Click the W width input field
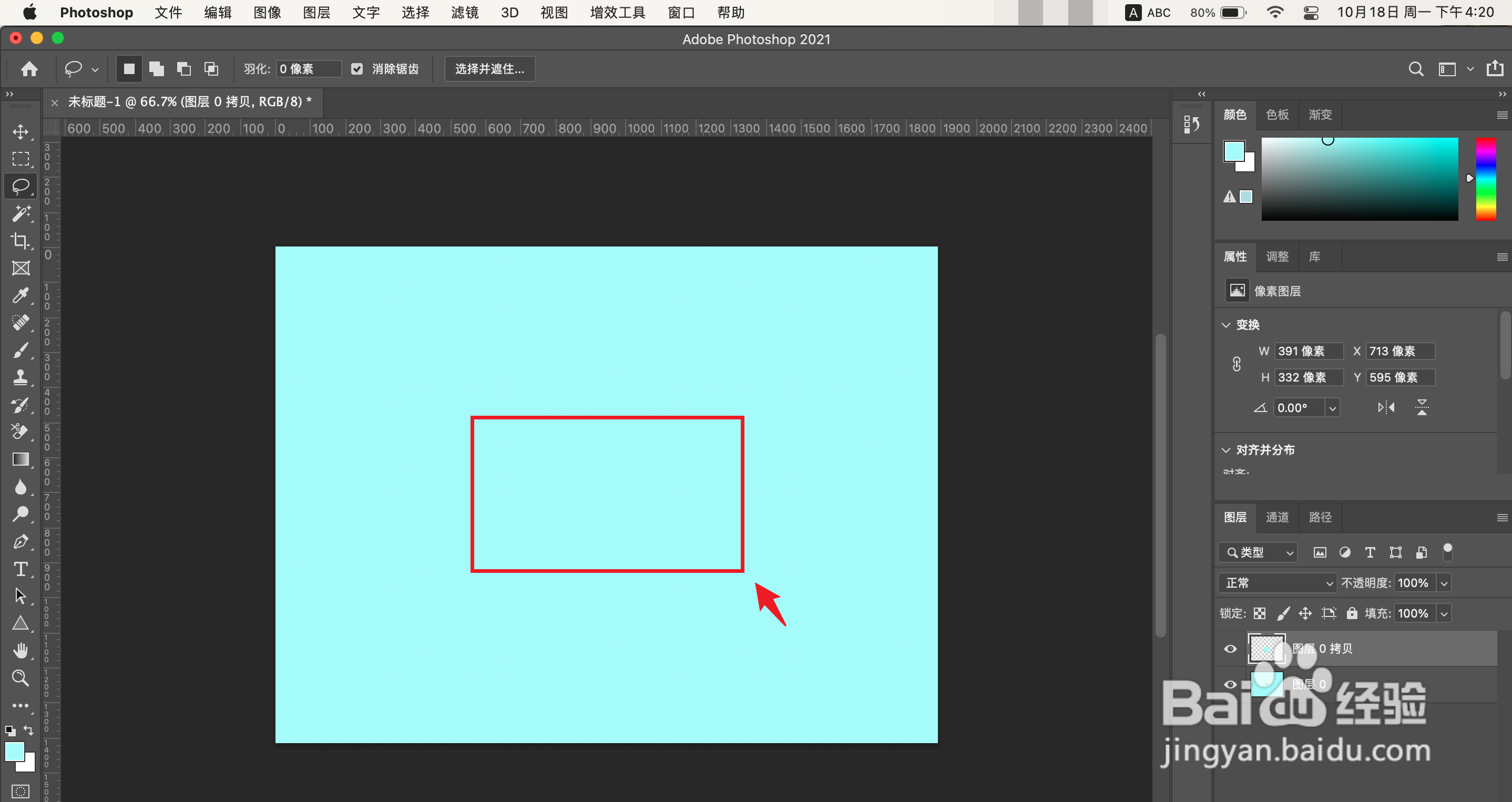 click(1309, 351)
